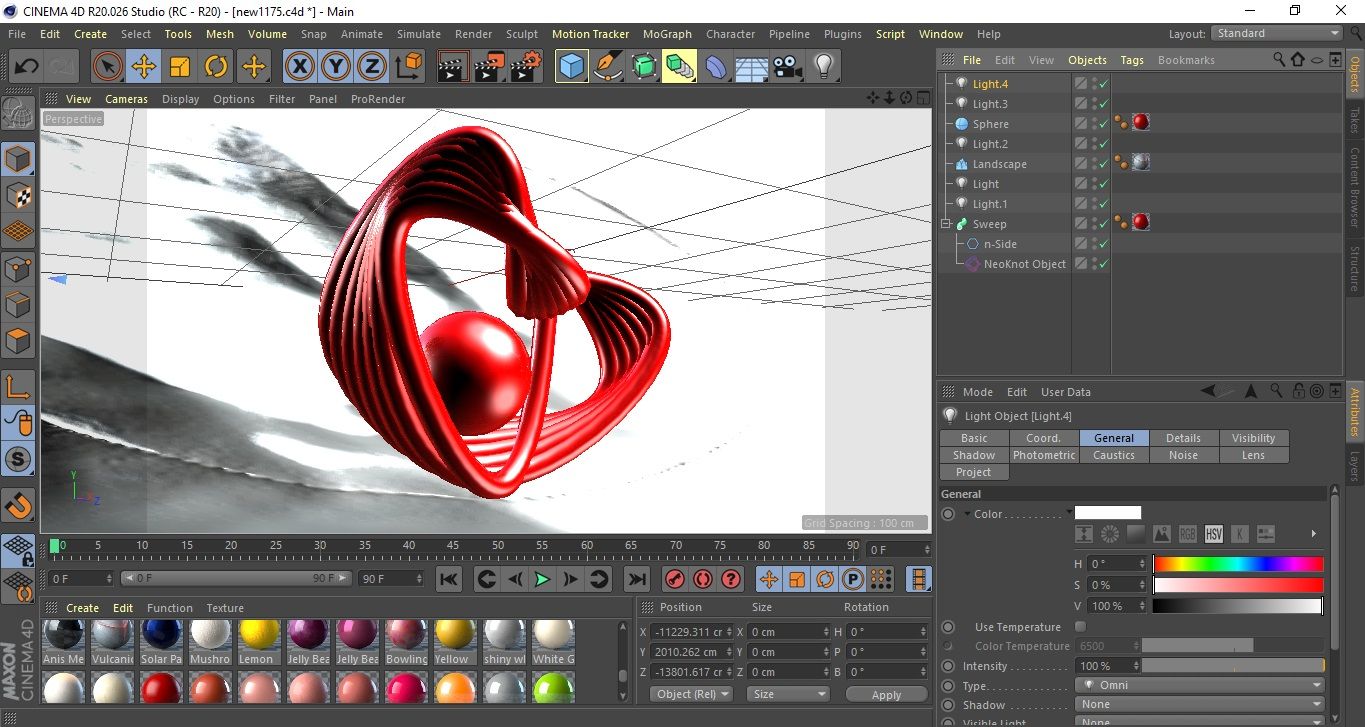The image size is (1365, 727).
Task: Add a Cube primitive object
Action: coord(572,67)
